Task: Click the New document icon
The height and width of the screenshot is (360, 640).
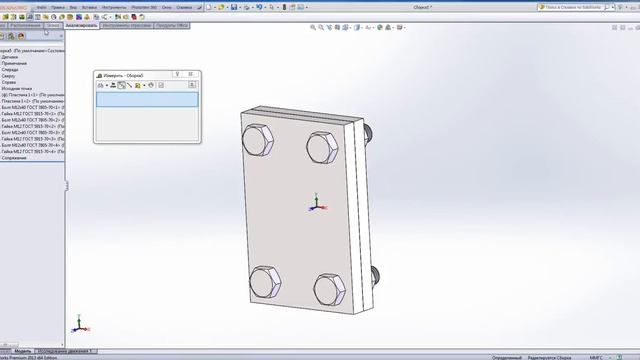Action: pyautogui.click(x=209, y=7)
